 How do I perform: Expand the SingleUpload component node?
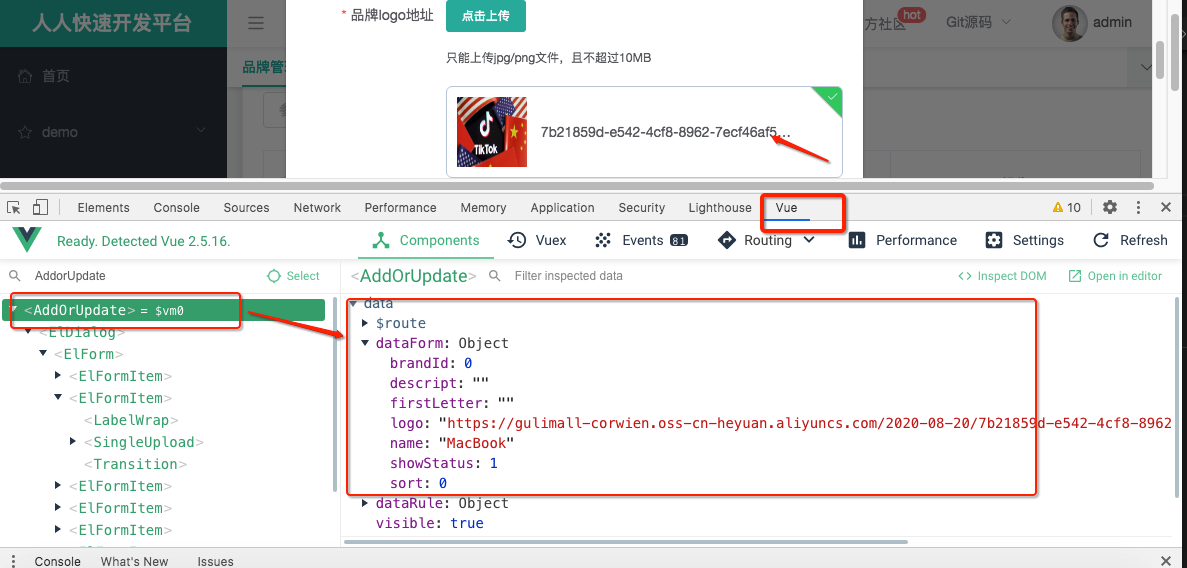pos(74,442)
